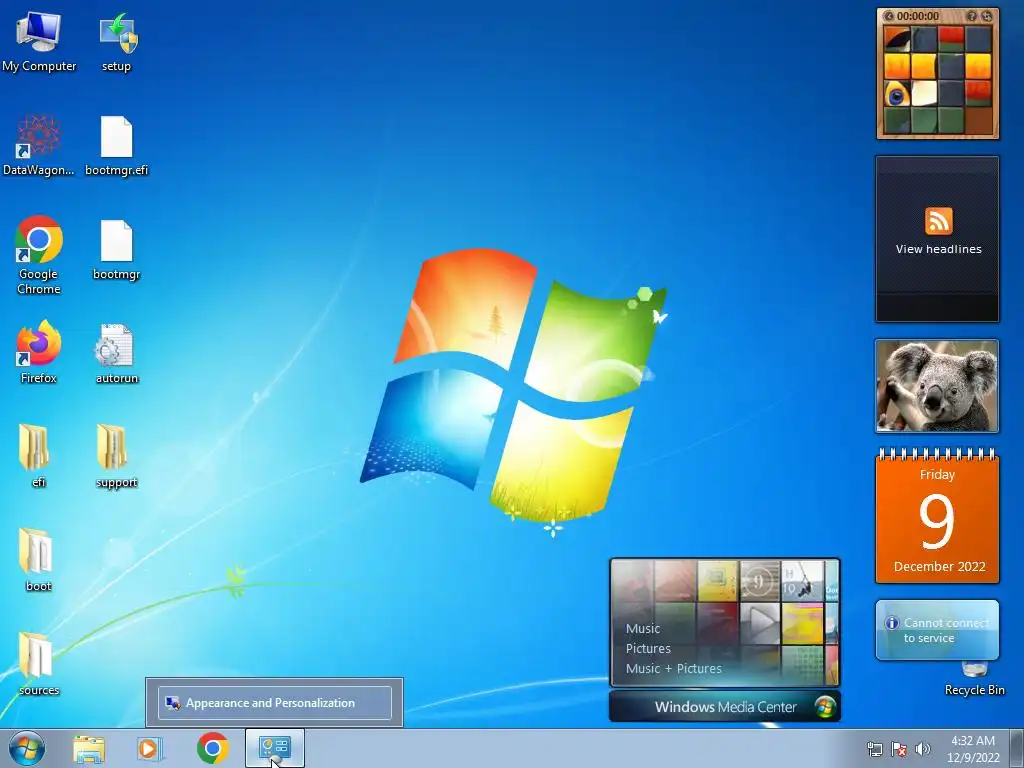Select the bootmgr.efi file icon
Screen dimensions: 1024x768
click(117, 145)
